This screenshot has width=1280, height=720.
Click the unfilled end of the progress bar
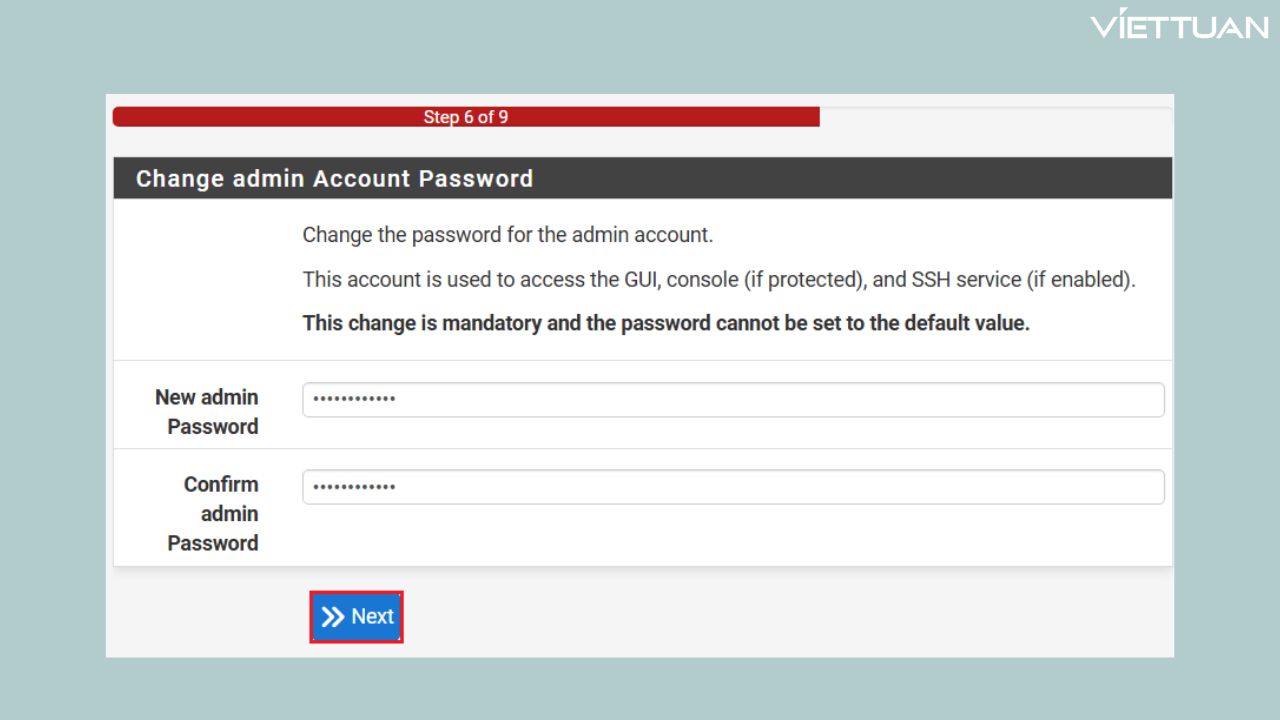pos(994,117)
